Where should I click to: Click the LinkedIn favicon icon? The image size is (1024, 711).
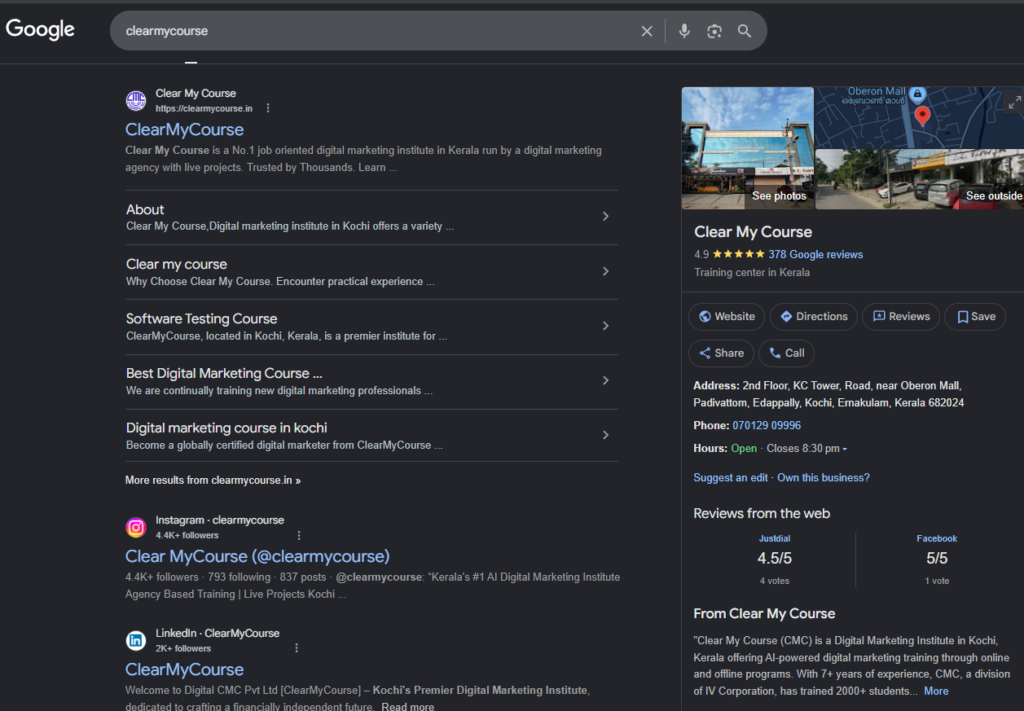point(136,640)
